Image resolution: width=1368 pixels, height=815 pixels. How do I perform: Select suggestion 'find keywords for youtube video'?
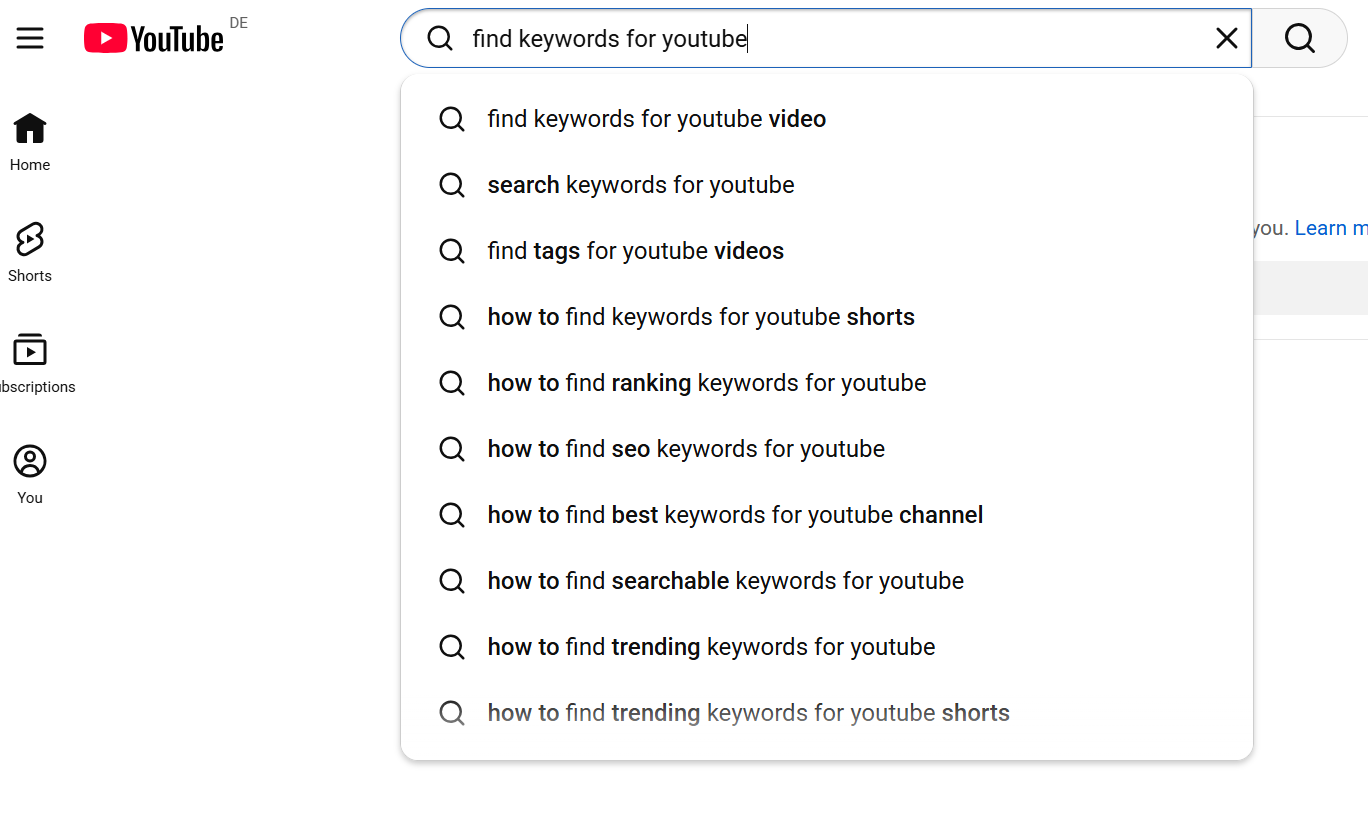point(827,119)
